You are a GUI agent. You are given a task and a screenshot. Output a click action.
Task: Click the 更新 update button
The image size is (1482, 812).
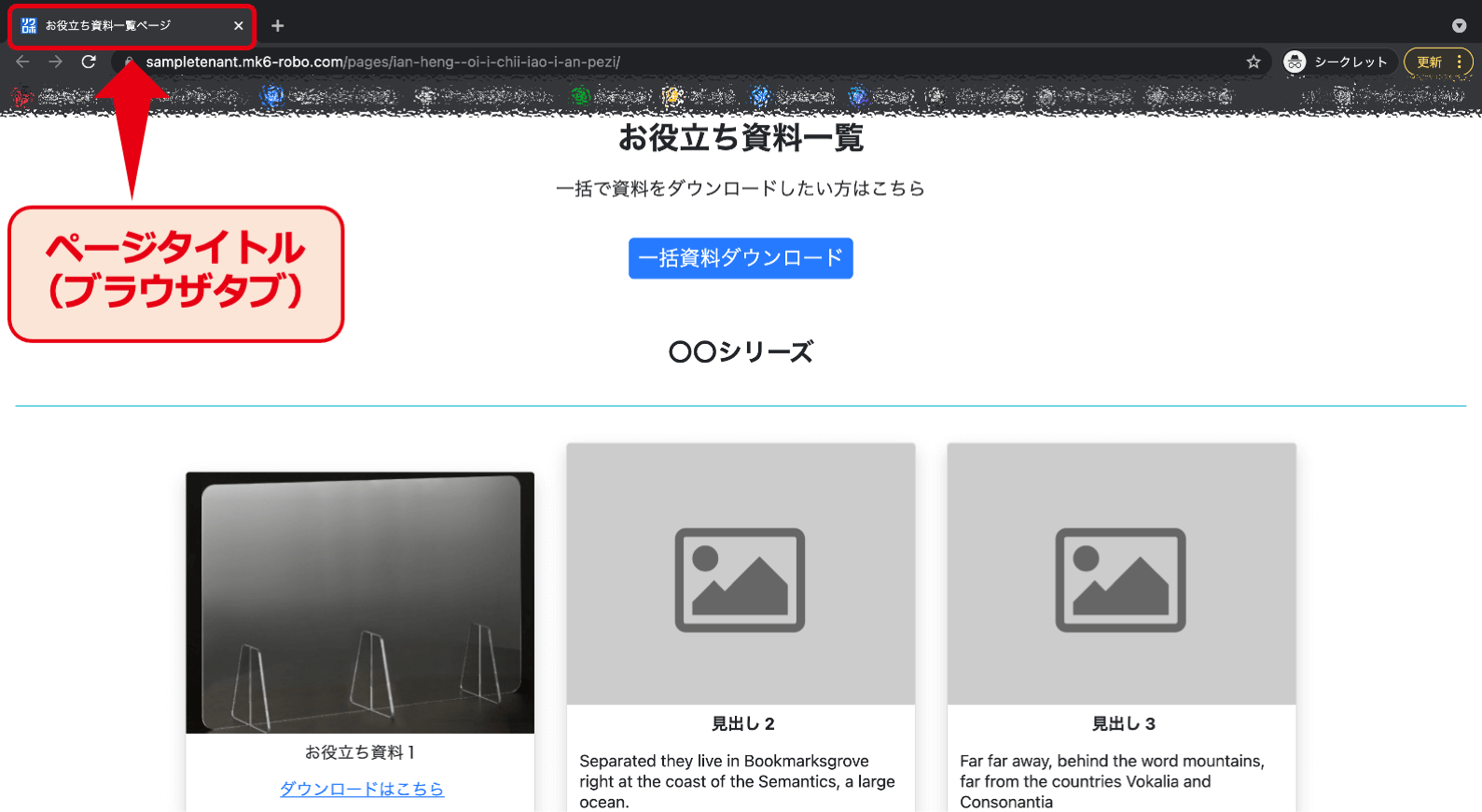(x=1429, y=62)
